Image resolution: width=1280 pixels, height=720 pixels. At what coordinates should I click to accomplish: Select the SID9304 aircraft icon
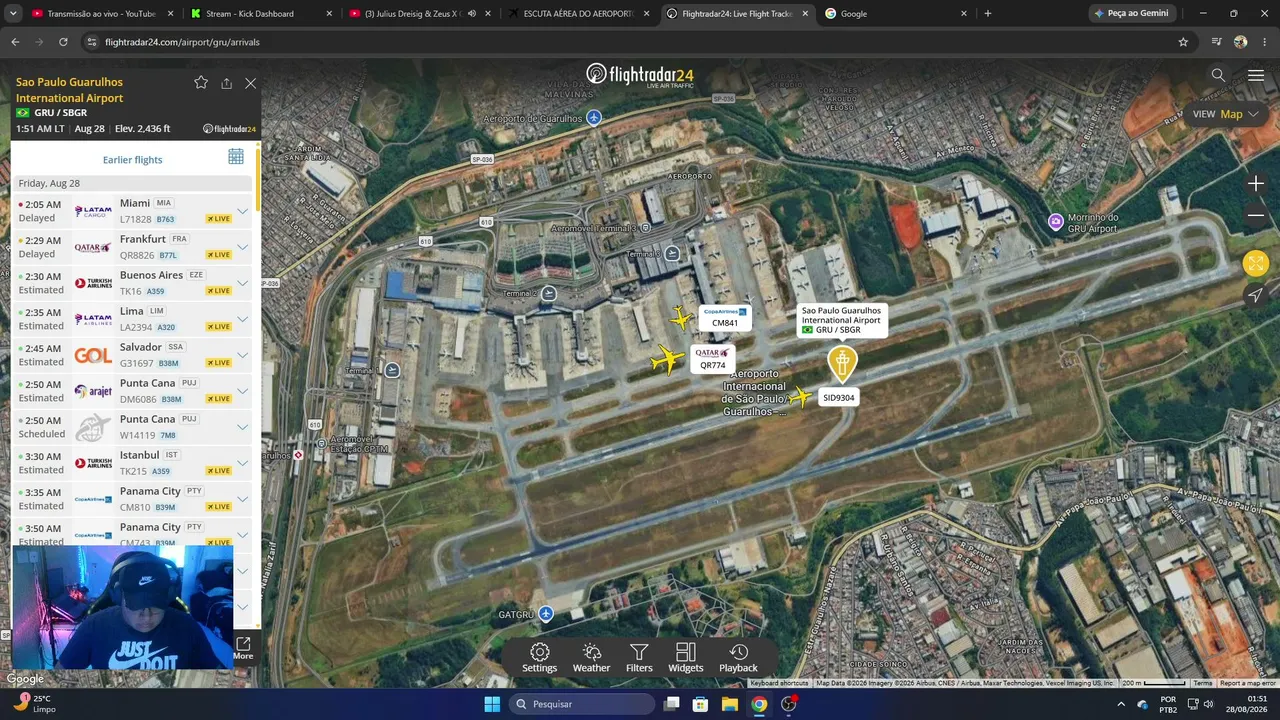point(800,397)
